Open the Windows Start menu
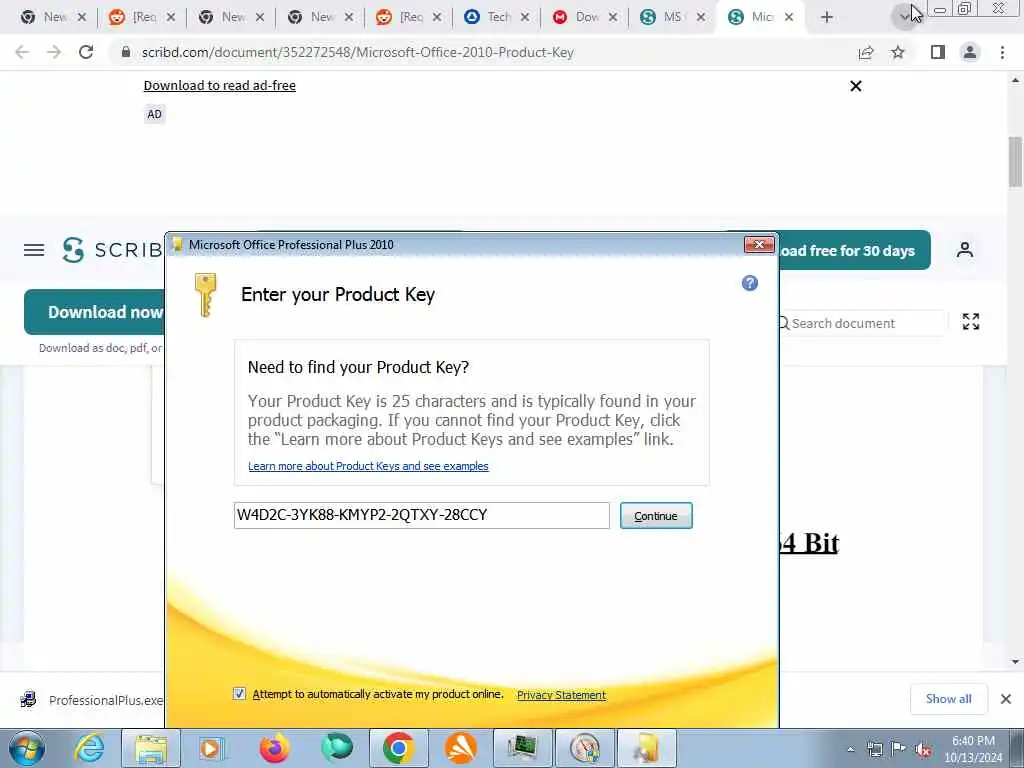The height and width of the screenshot is (768, 1024). [27, 748]
